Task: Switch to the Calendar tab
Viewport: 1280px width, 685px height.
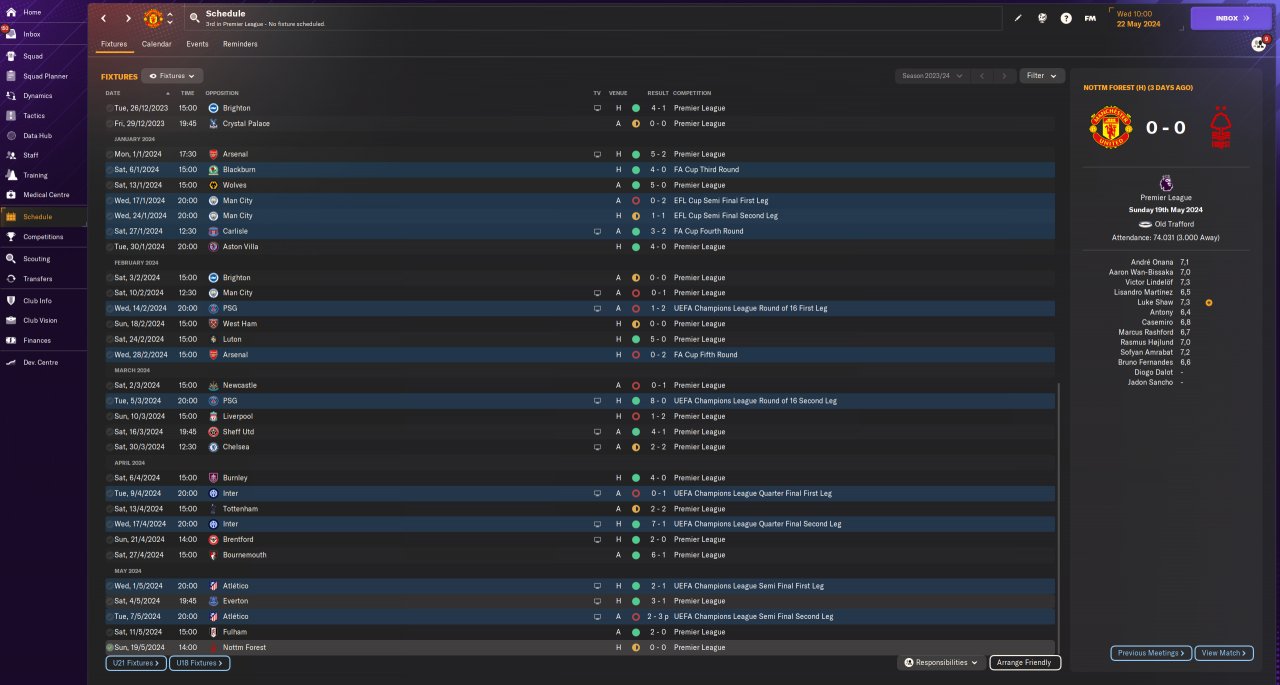Action: coord(156,44)
